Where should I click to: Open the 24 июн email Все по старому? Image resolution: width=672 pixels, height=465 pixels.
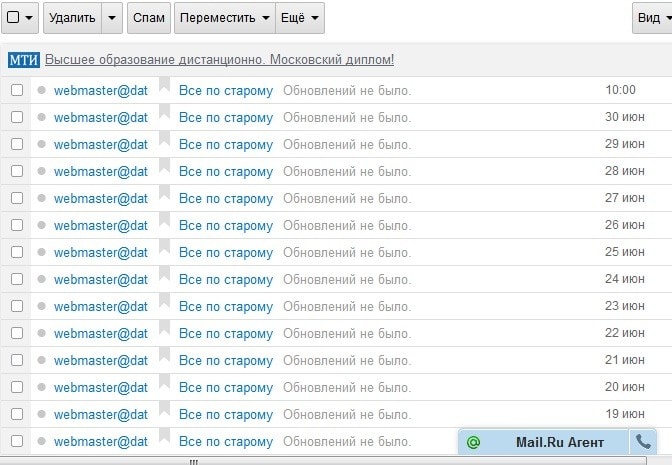click(225, 279)
